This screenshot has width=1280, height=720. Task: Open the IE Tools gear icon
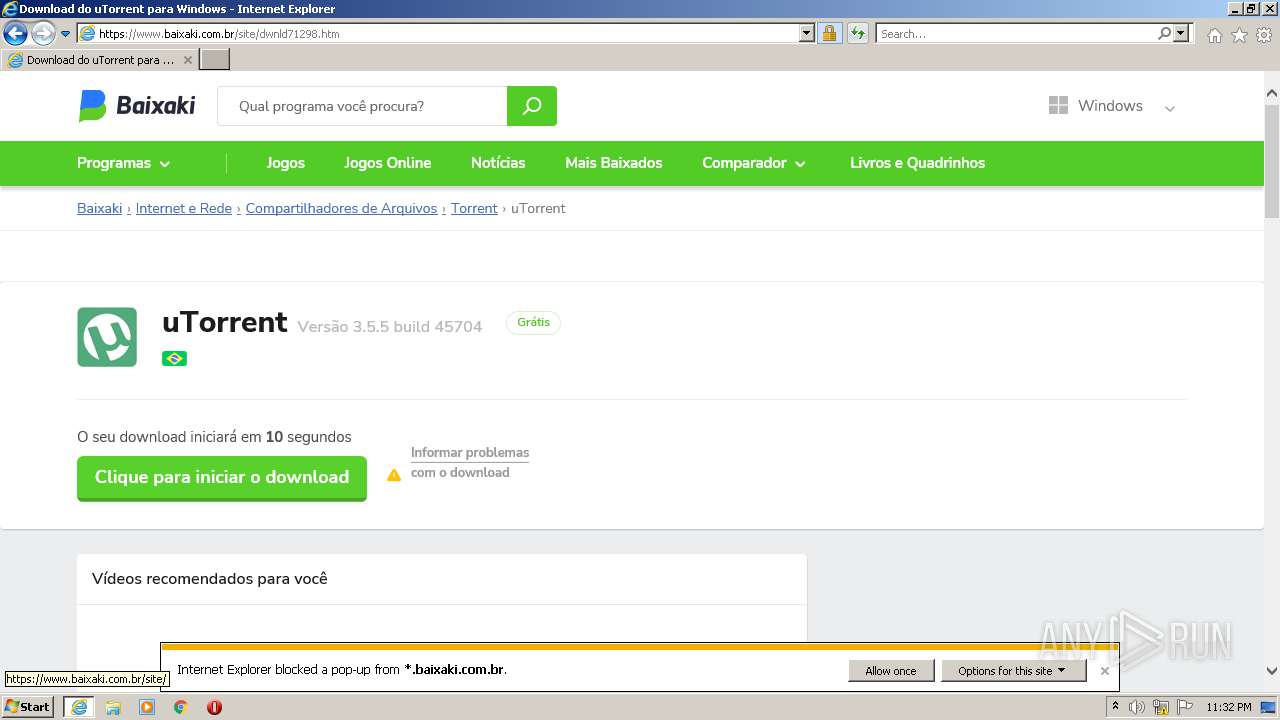1264,35
